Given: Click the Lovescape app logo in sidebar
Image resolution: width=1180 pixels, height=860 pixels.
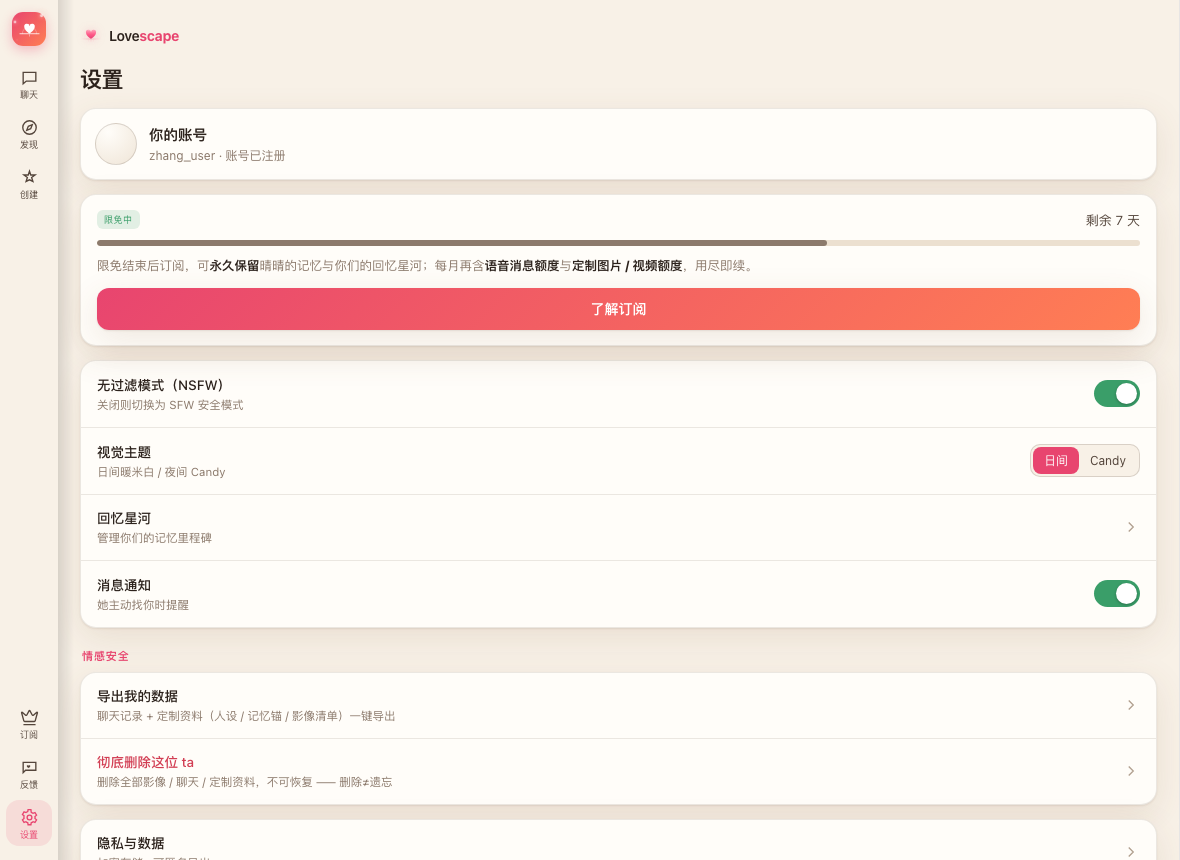Looking at the screenshot, I should pos(29,29).
